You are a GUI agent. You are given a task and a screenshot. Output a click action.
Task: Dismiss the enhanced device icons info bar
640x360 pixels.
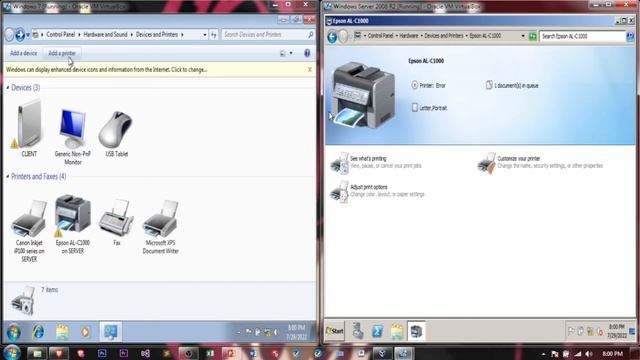point(310,70)
